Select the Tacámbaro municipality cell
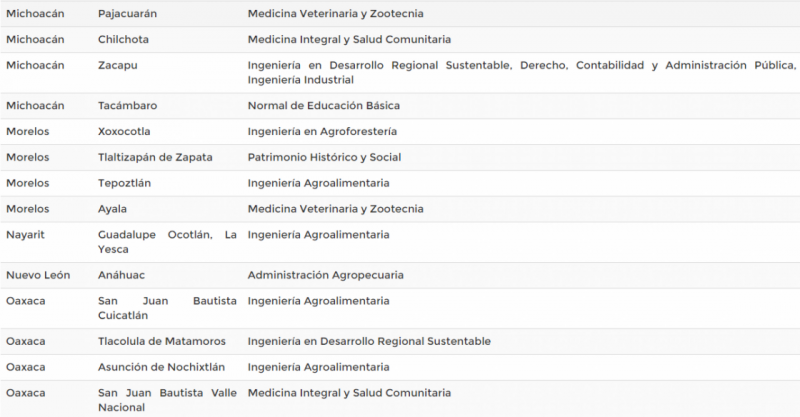The height and width of the screenshot is (417, 800). pyautogui.click(x=128, y=105)
